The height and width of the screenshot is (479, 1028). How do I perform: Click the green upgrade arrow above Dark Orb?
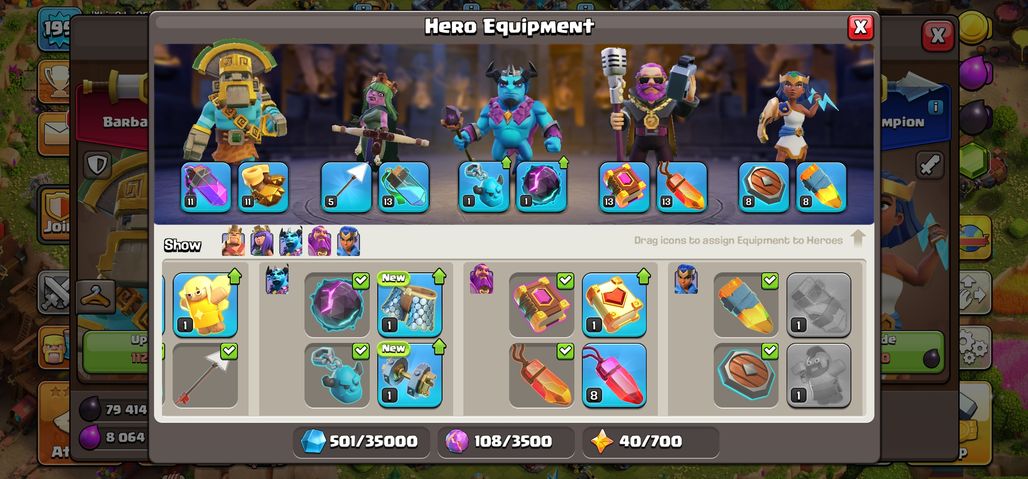click(x=563, y=162)
